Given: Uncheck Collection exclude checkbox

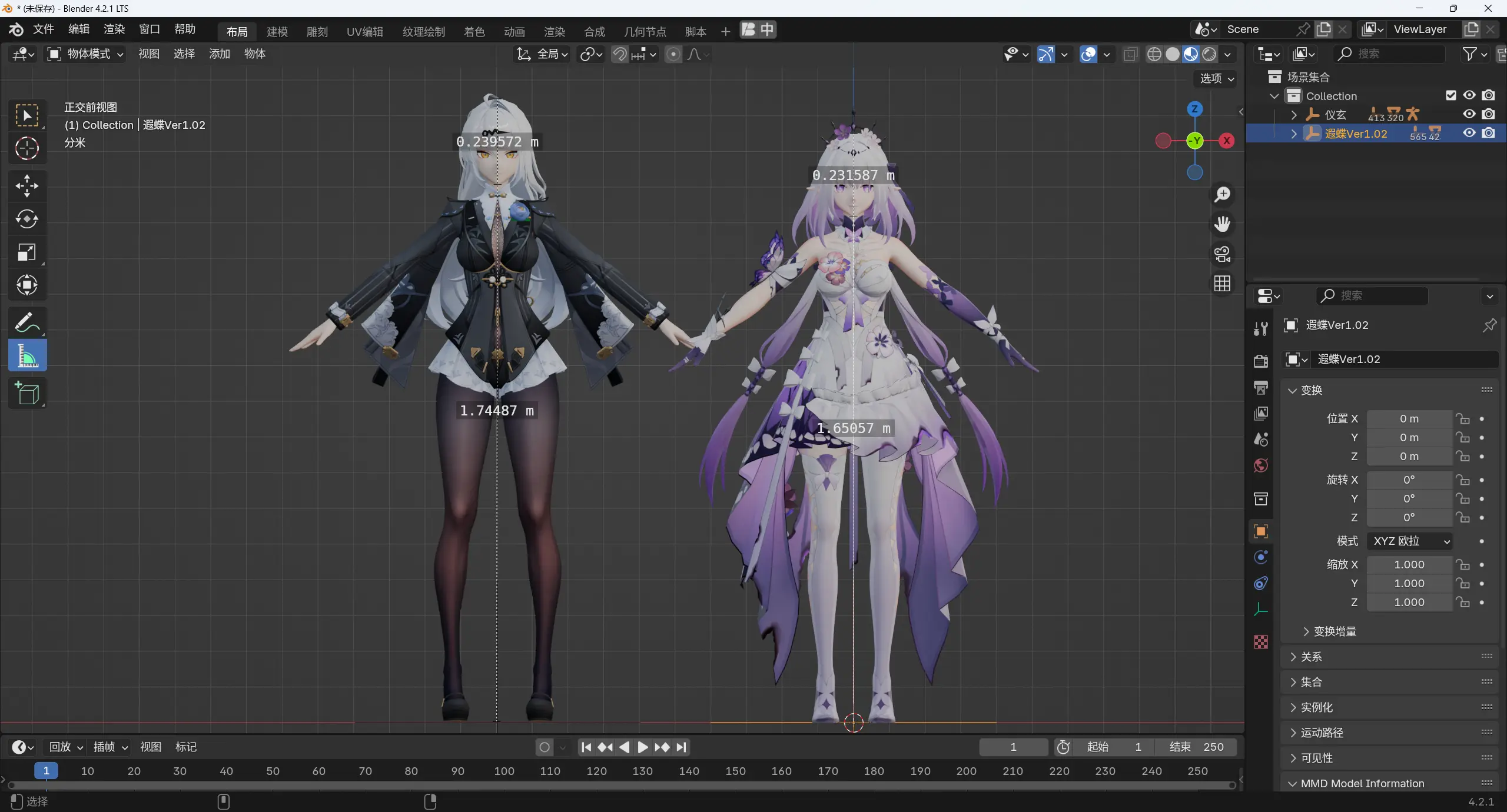Looking at the screenshot, I should point(1451,95).
